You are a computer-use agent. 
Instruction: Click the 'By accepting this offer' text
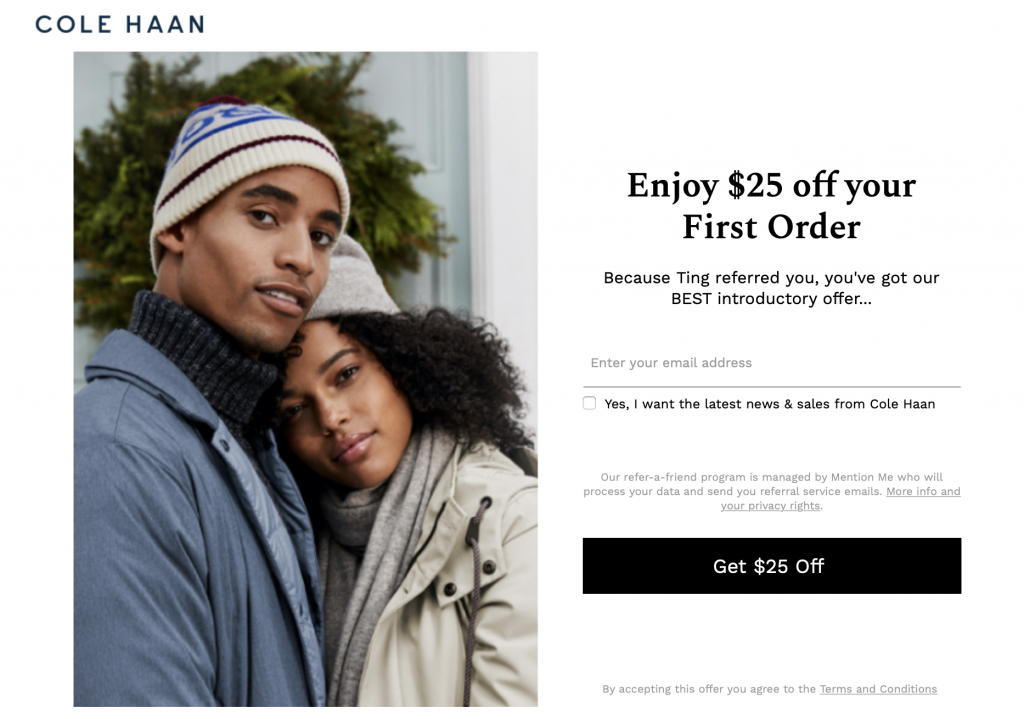point(709,689)
